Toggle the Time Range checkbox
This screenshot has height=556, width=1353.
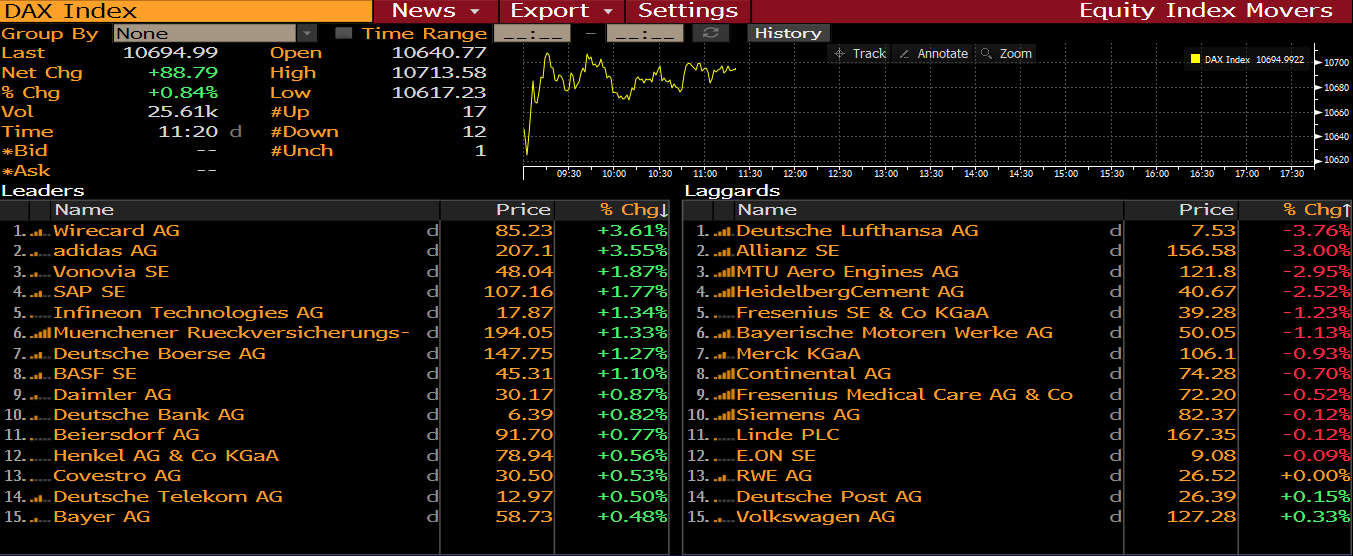coord(344,33)
